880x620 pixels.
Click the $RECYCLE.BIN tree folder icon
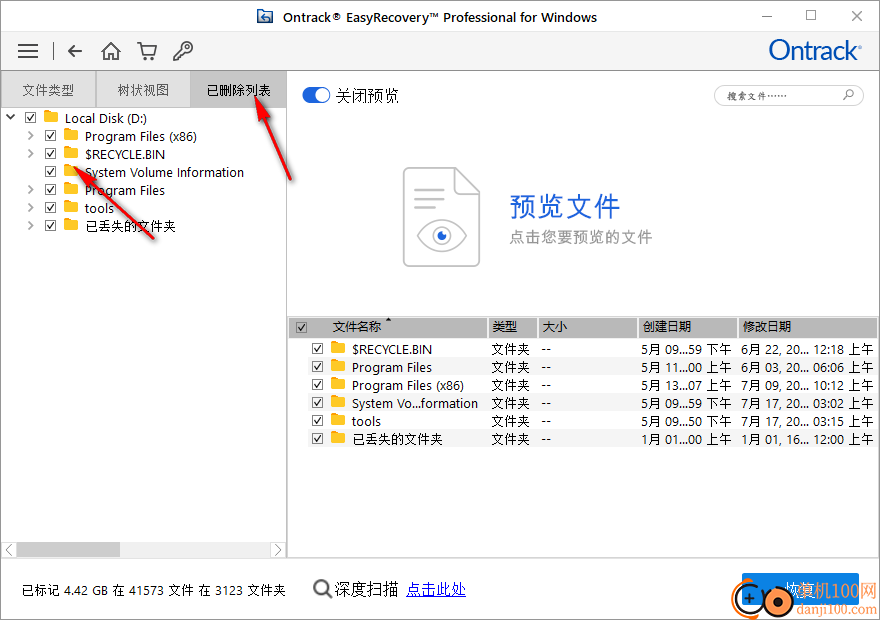tap(71, 153)
